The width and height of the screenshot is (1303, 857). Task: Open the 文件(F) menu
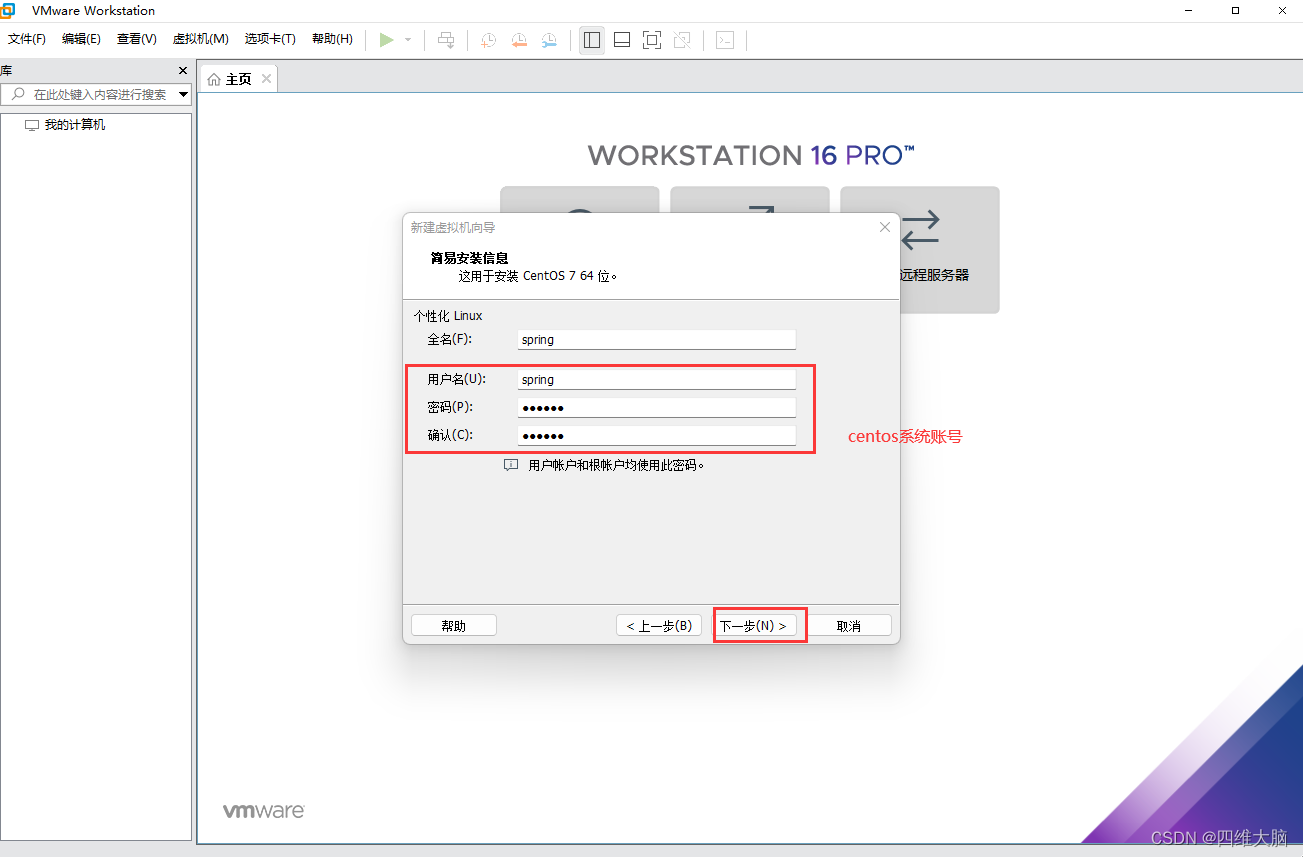[27, 39]
